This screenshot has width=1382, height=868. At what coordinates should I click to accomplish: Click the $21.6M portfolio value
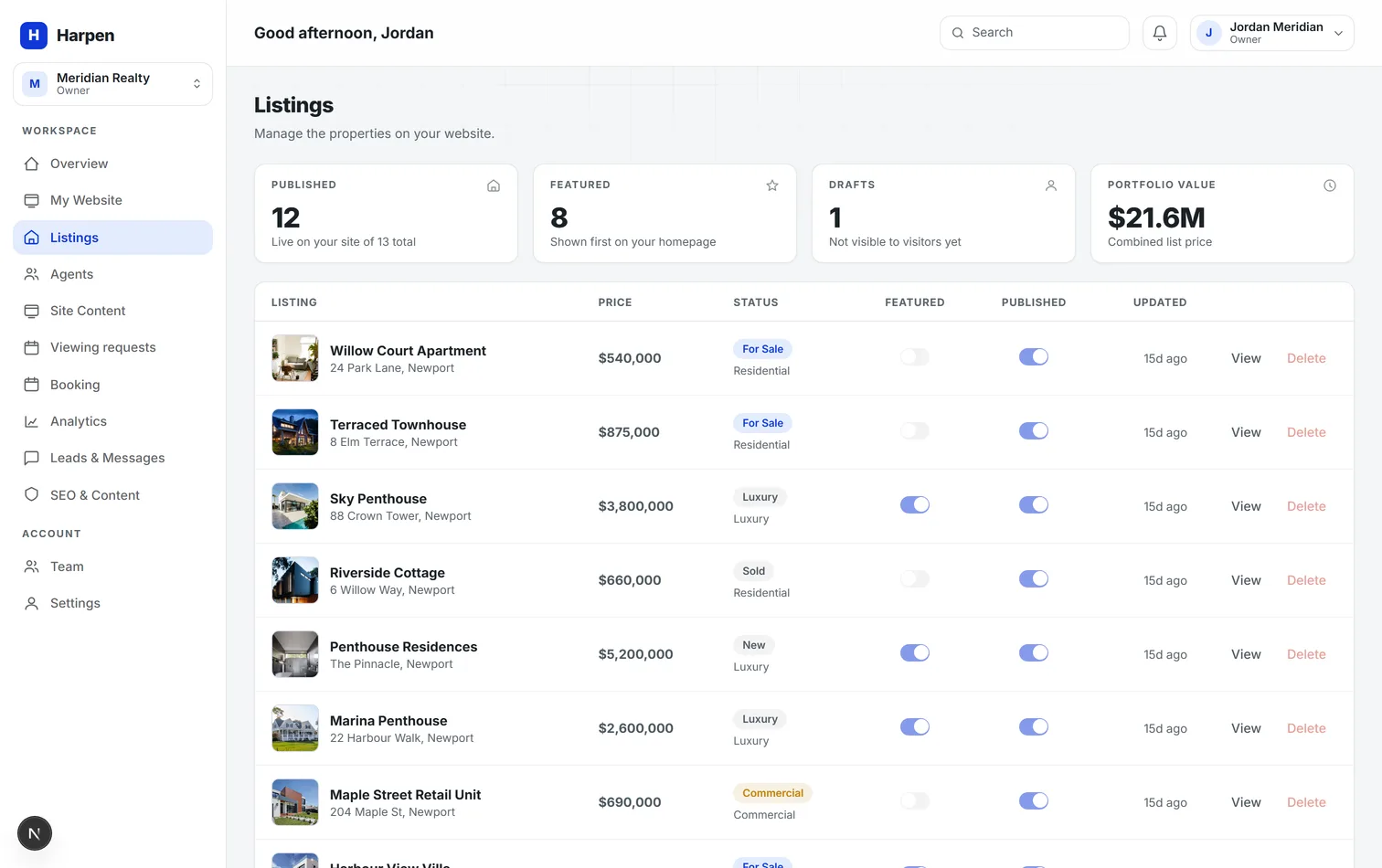[1156, 217]
